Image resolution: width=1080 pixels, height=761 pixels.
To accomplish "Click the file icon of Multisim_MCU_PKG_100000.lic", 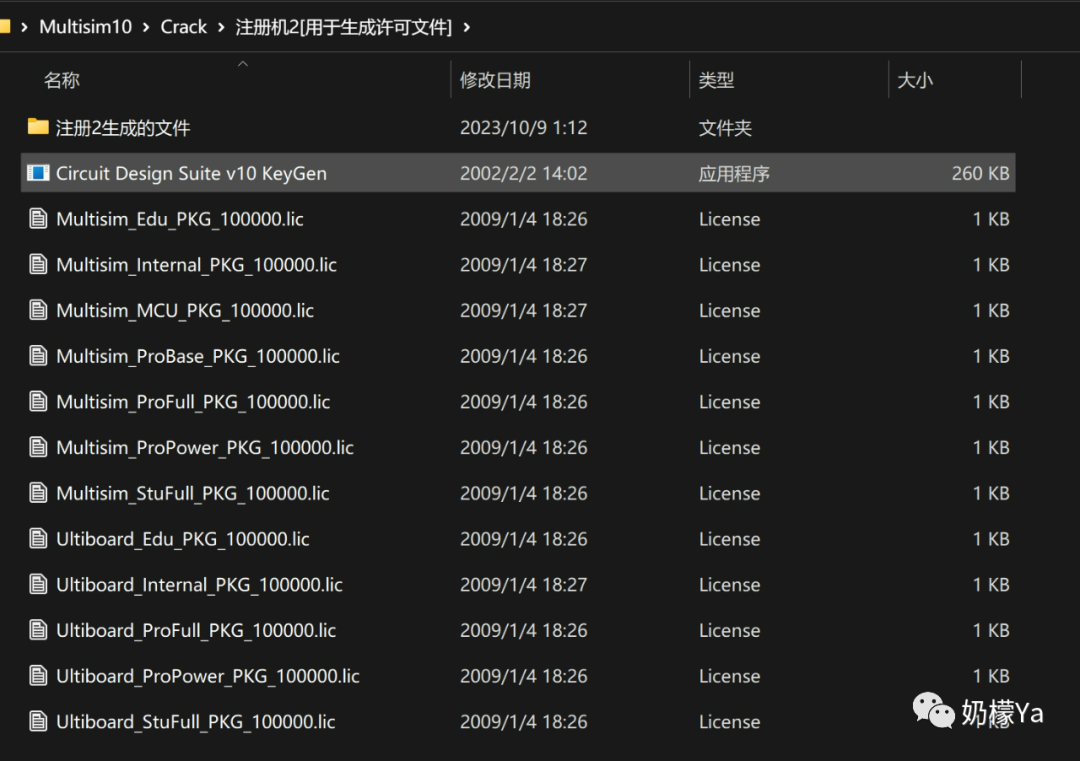I will coord(38,310).
